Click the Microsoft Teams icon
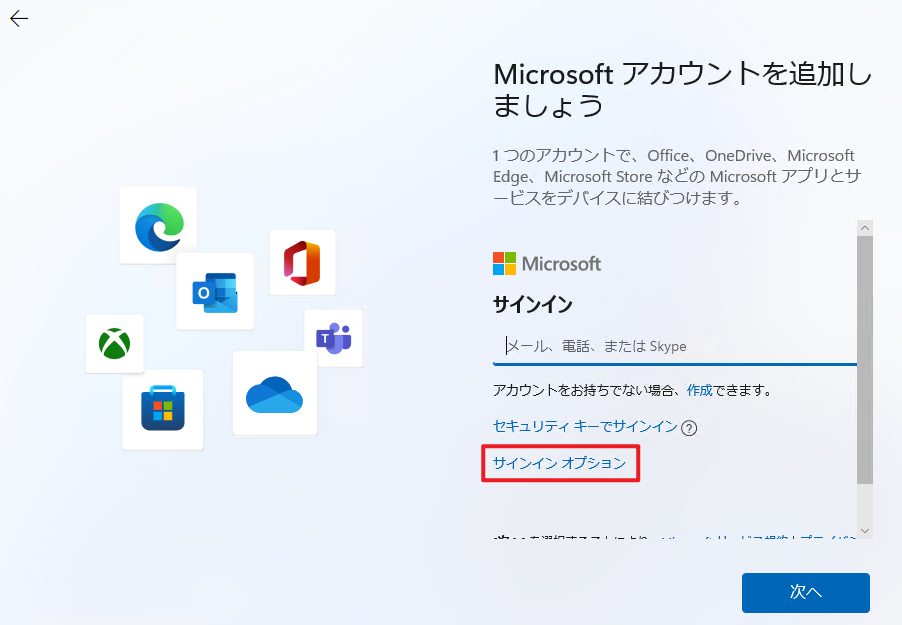Image resolution: width=902 pixels, height=625 pixels. [334, 338]
